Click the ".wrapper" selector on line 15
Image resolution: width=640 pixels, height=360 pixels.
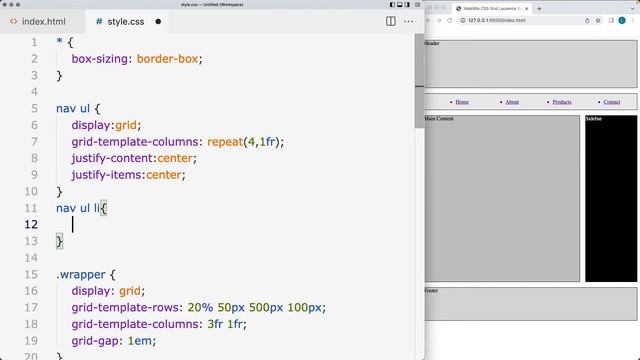[81, 275]
